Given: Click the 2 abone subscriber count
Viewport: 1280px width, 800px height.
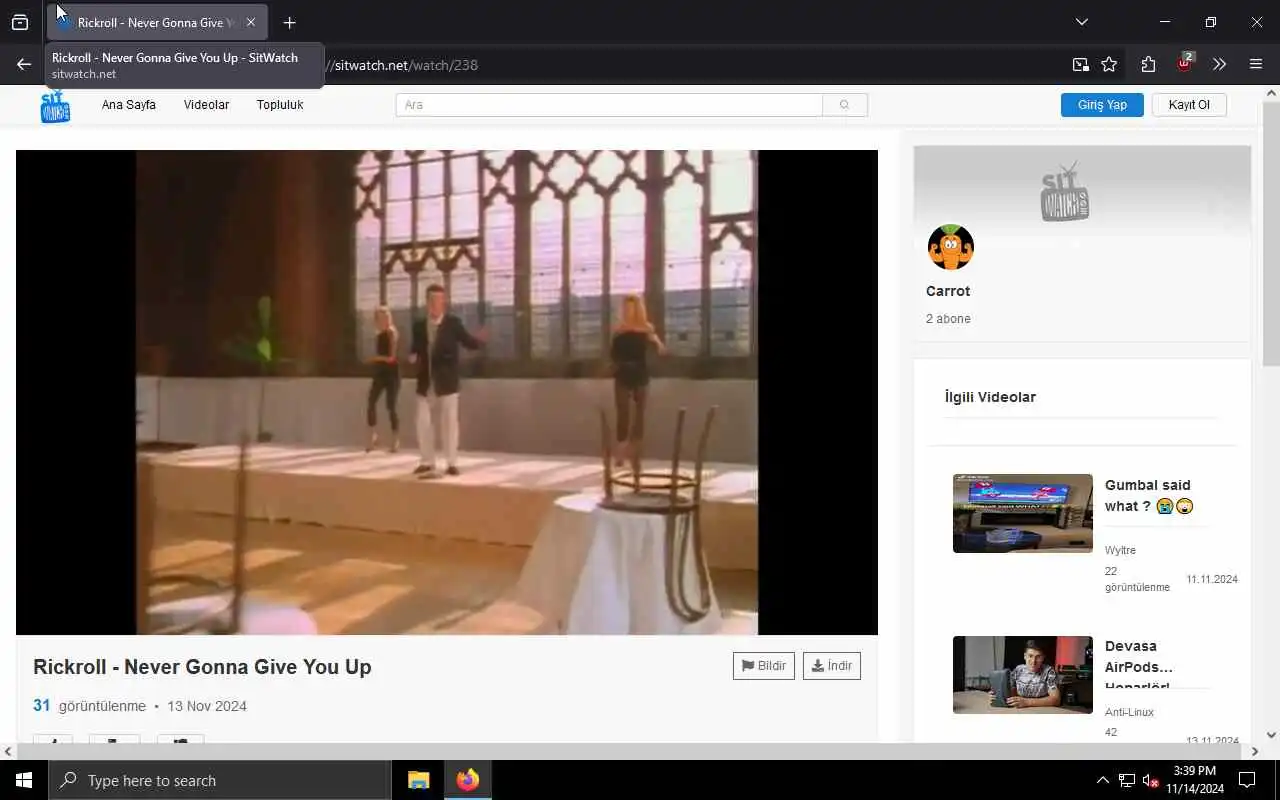Looking at the screenshot, I should pos(948,319).
